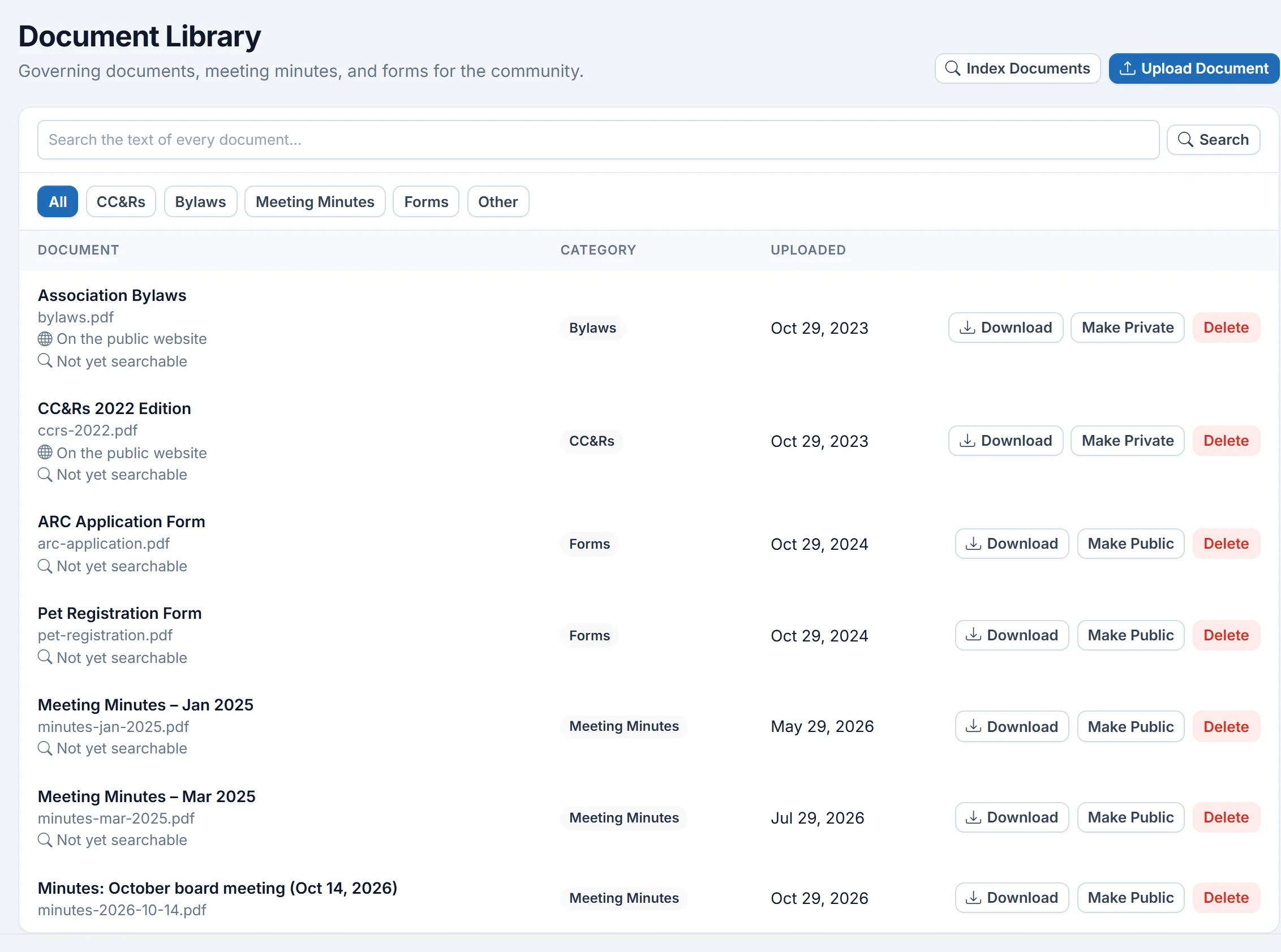The height and width of the screenshot is (952, 1281).
Task: Click the Meeting Minutes – Jan 2025 title
Action: (x=145, y=705)
